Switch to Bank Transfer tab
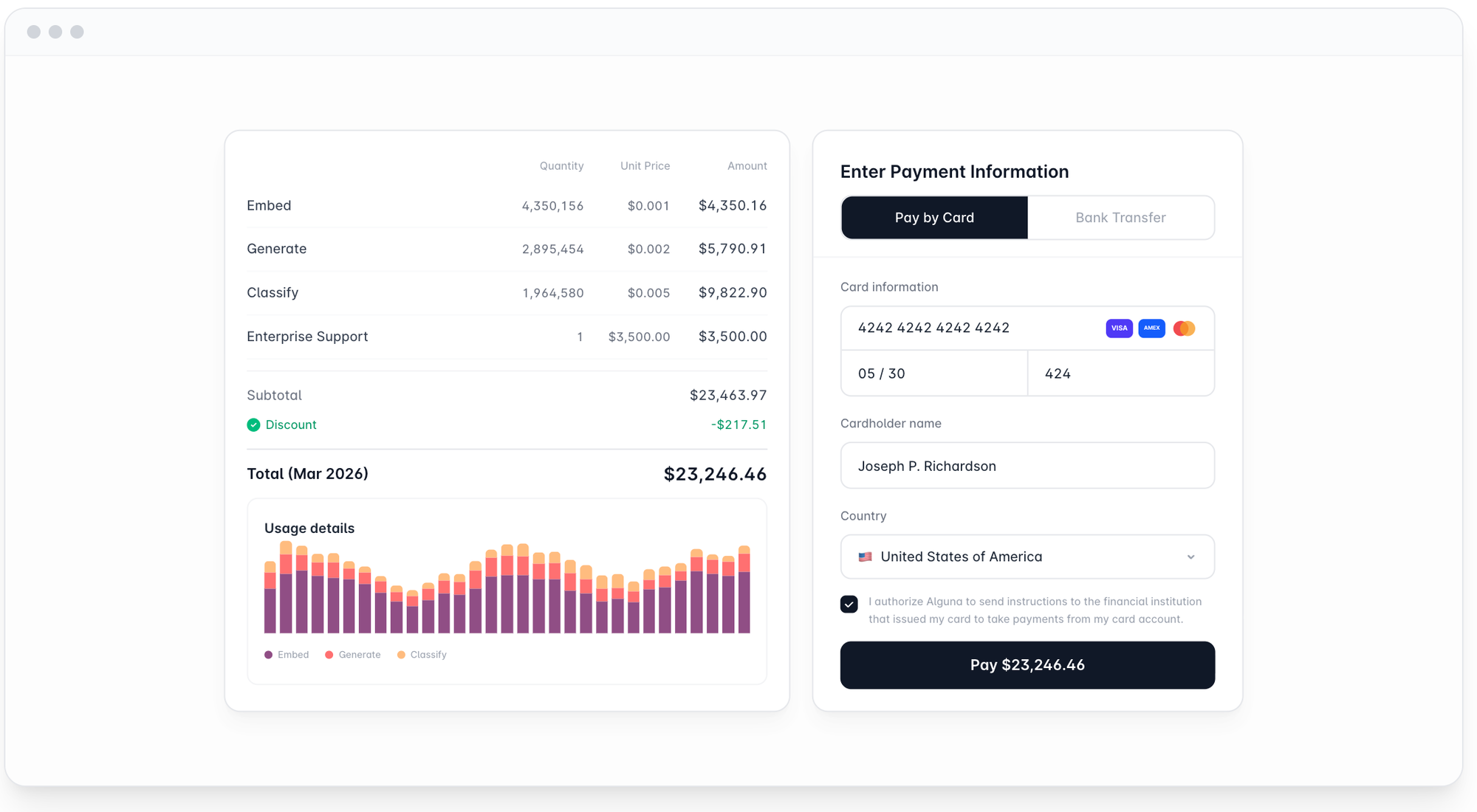Viewport: 1477px width, 812px height. (x=1120, y=218)
